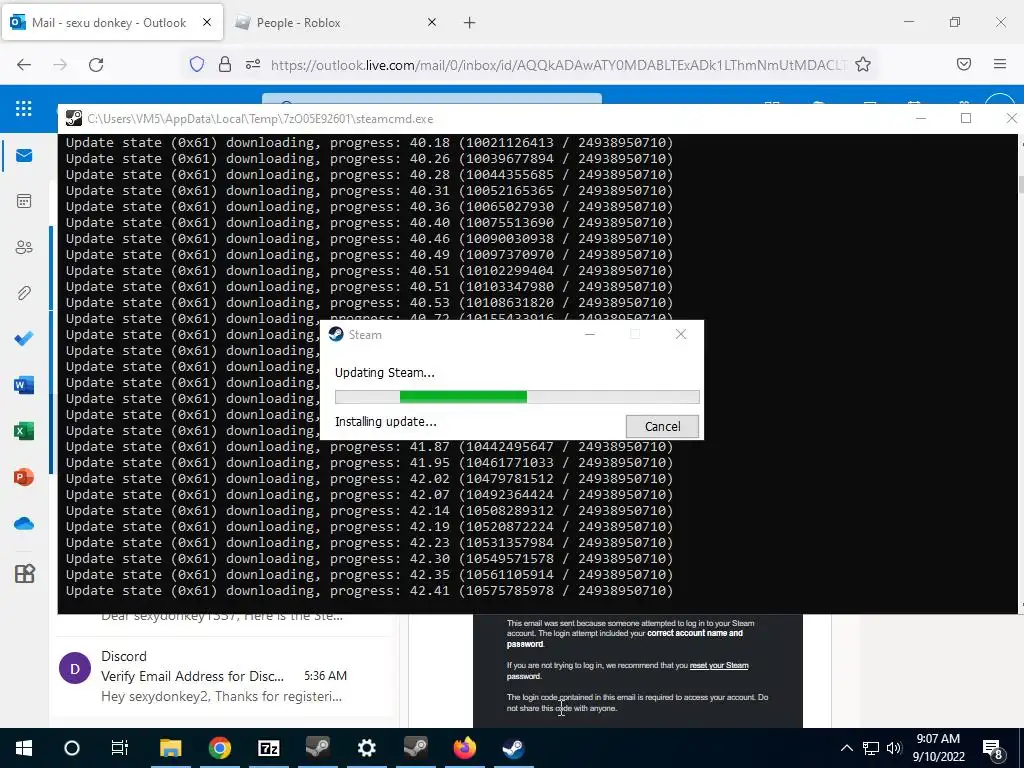Open People contacts in the Outlook sidebar

tap(24, 247)
